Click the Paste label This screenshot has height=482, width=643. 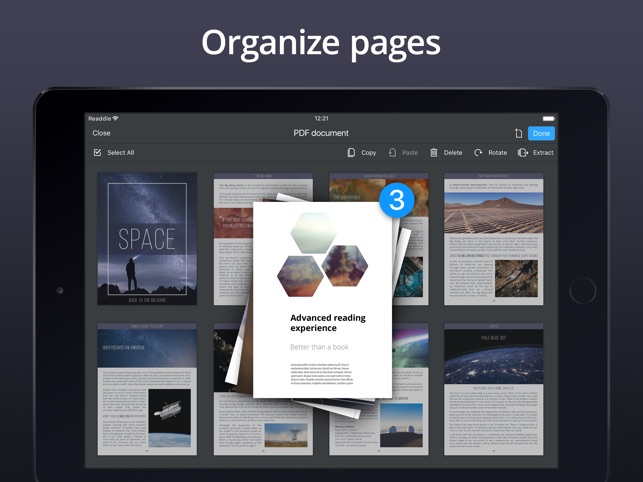tap(410, 153)
